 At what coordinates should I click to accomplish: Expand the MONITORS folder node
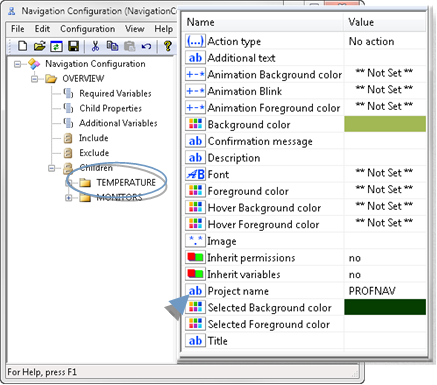pyautogui.click(x=69, y=198)
